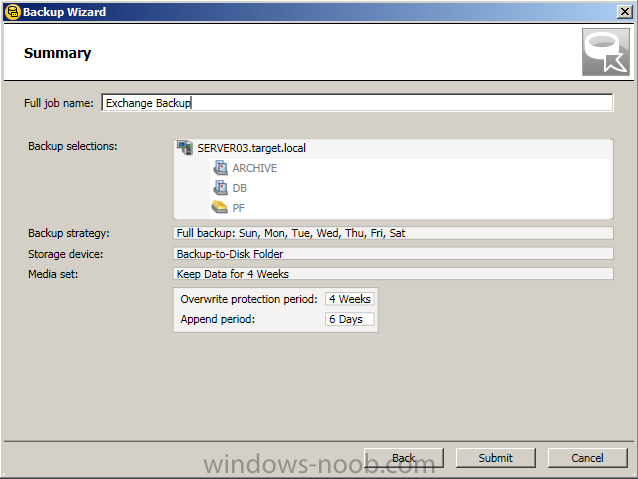The image size is (638, 479).
Task: Click the PF public folder icon
Action: pos(220,207)
